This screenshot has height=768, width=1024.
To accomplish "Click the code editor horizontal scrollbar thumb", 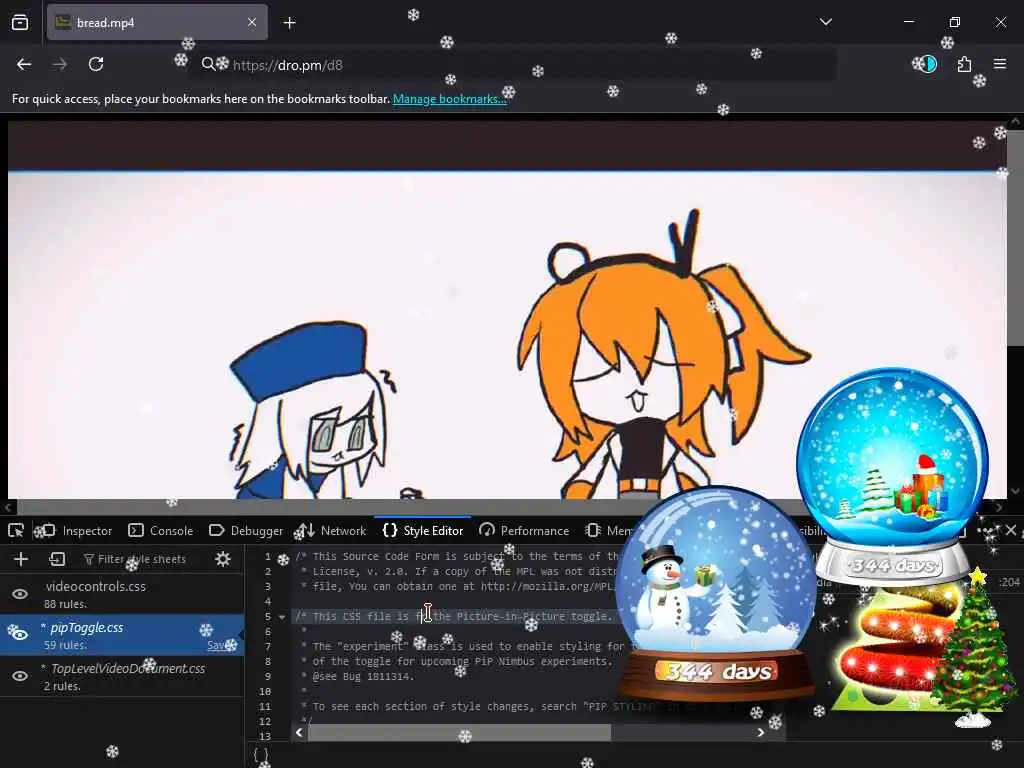I will 460,733.
